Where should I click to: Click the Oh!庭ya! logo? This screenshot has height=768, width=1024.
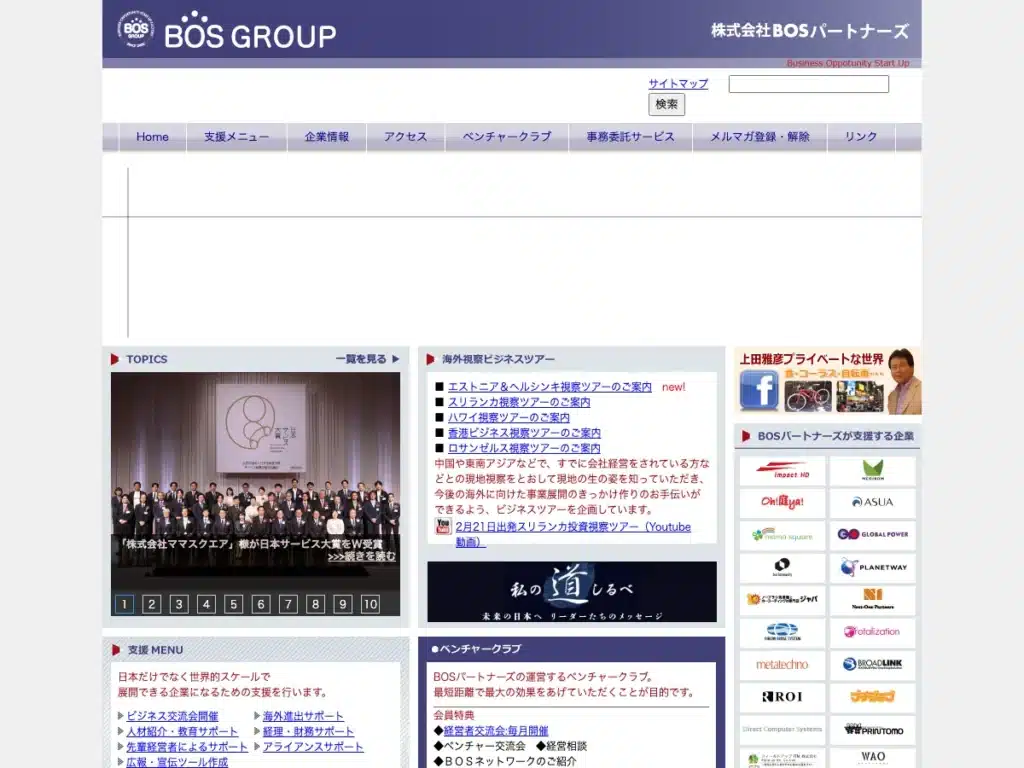pyautogui.click(x=782, y=502)
